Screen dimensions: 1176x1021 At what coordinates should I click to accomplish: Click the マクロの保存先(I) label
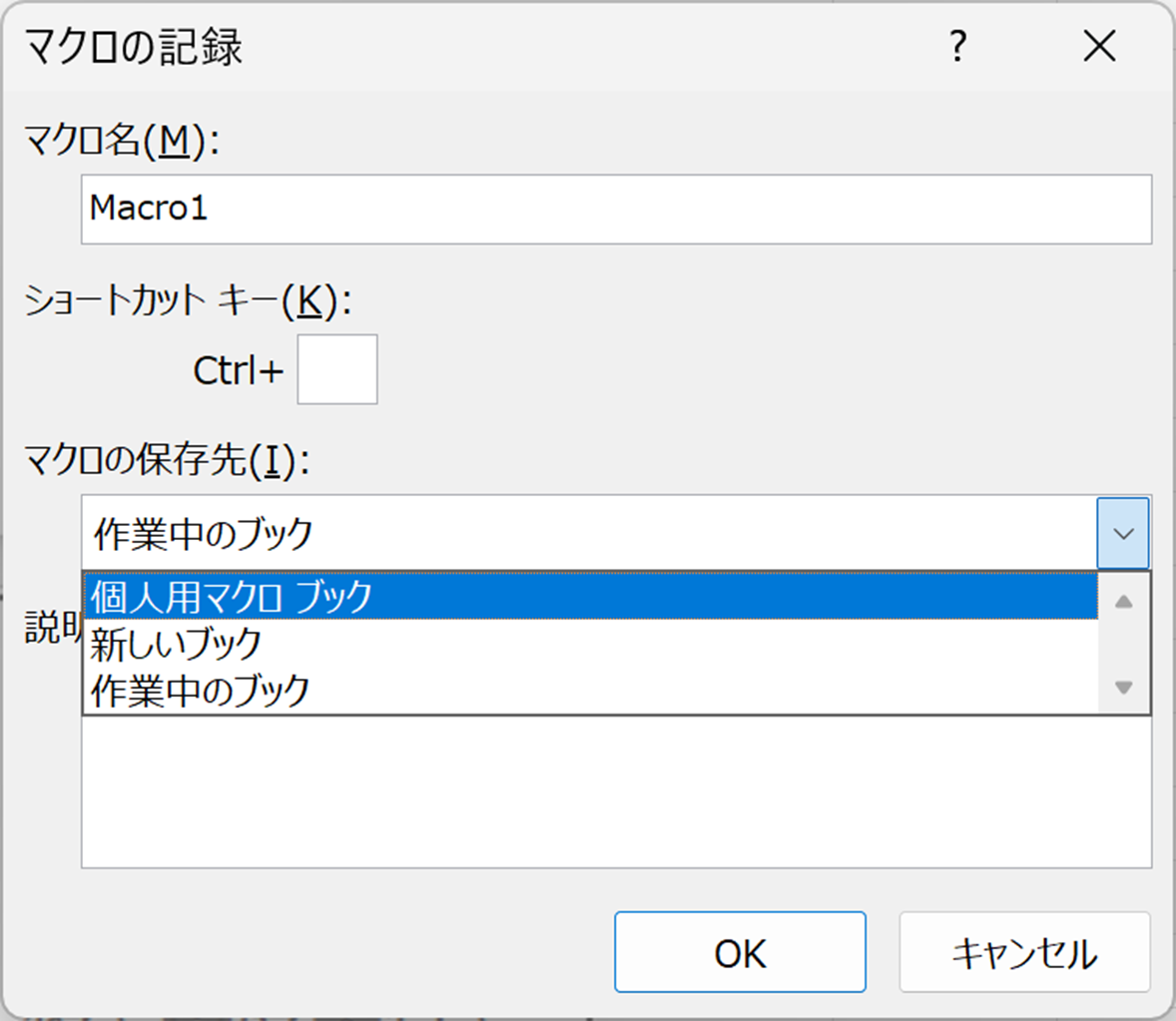pyautogui.click(x=168, y=459)
